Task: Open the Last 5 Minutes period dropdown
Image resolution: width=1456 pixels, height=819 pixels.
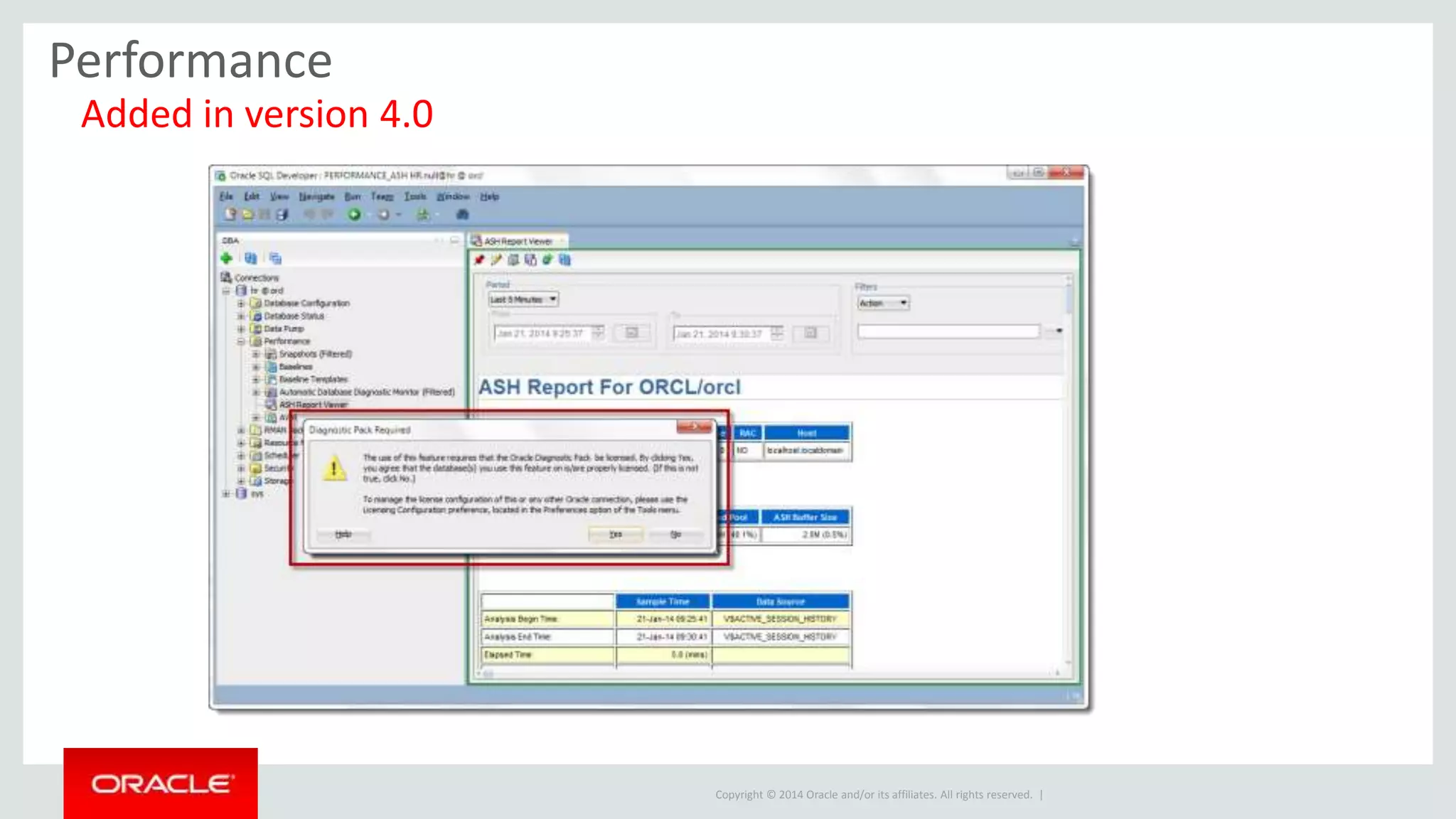Action: (524, 300)
